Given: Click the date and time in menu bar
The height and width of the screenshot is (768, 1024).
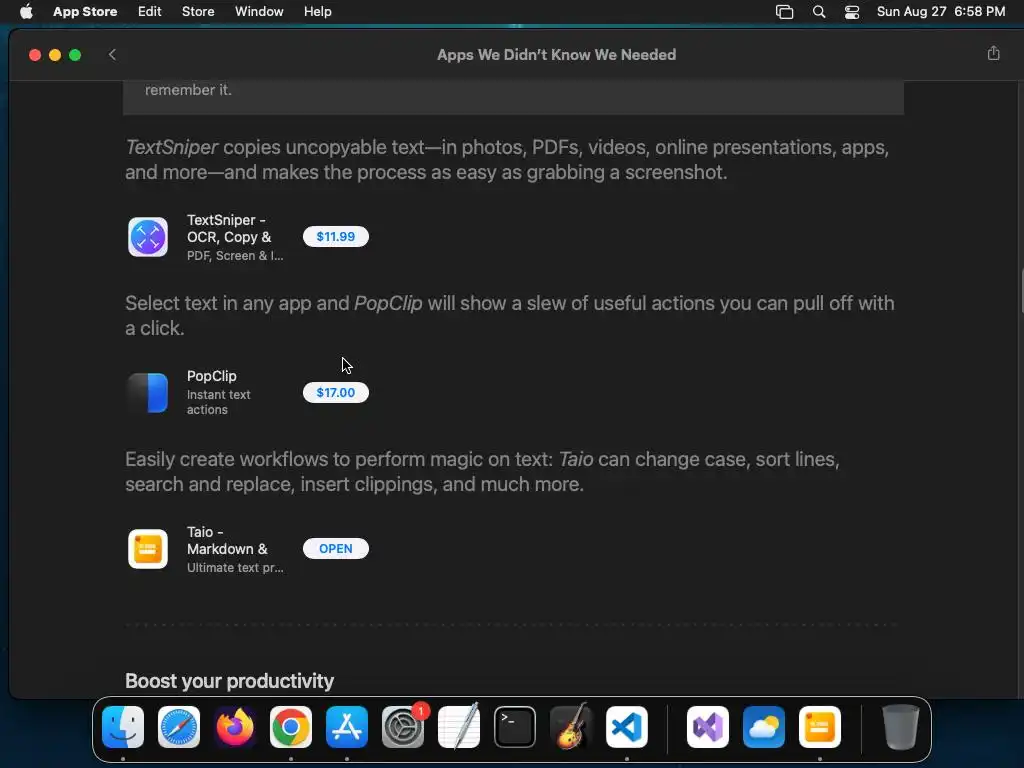Looking at the screenshot, I should 941,12.
